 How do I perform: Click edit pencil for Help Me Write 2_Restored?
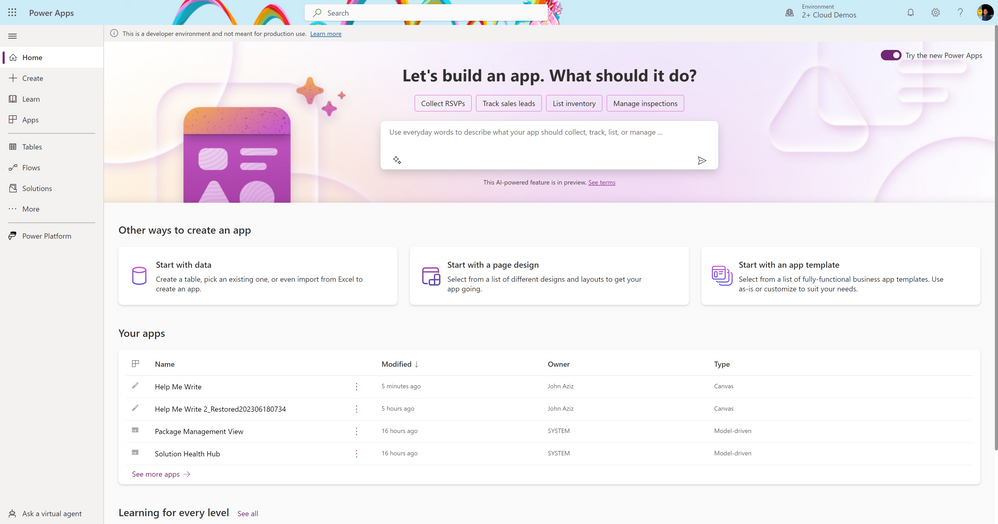(135, 408)
